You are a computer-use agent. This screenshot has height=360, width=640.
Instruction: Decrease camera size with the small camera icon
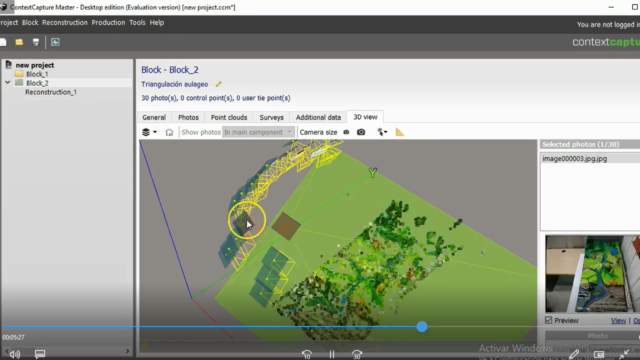point(346,132)
